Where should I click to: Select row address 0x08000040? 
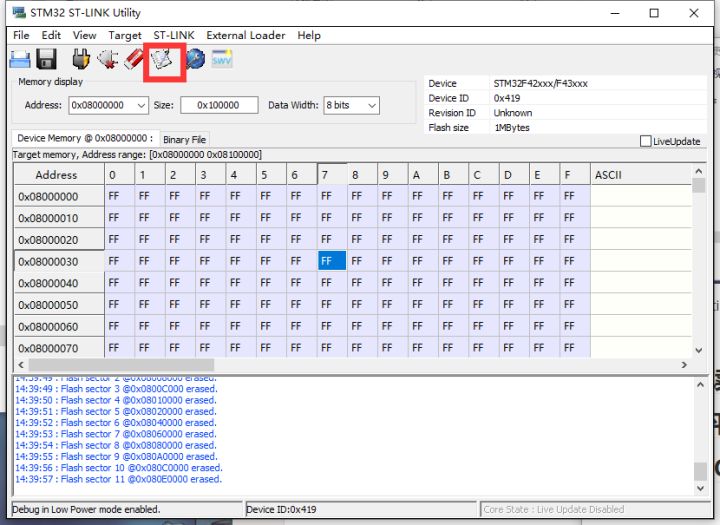(x=59, y=283)
